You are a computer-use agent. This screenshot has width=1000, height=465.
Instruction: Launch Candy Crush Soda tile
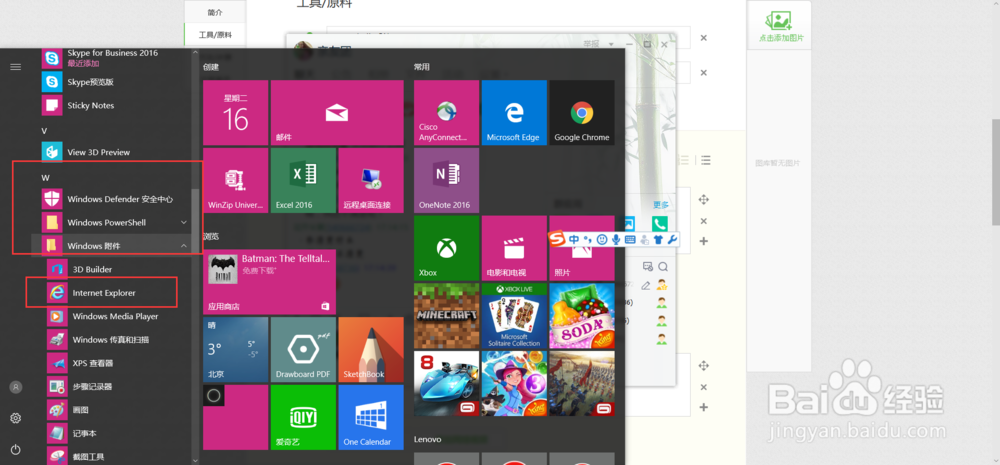pyautogui.click(x=582, y=316)
